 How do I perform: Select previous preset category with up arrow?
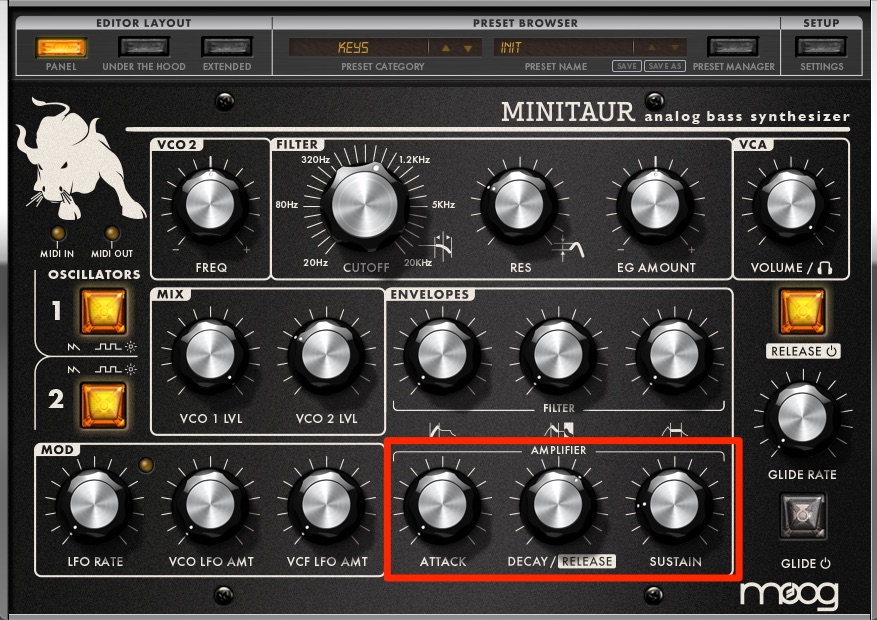pyautogui.click(x=446, y=48)
